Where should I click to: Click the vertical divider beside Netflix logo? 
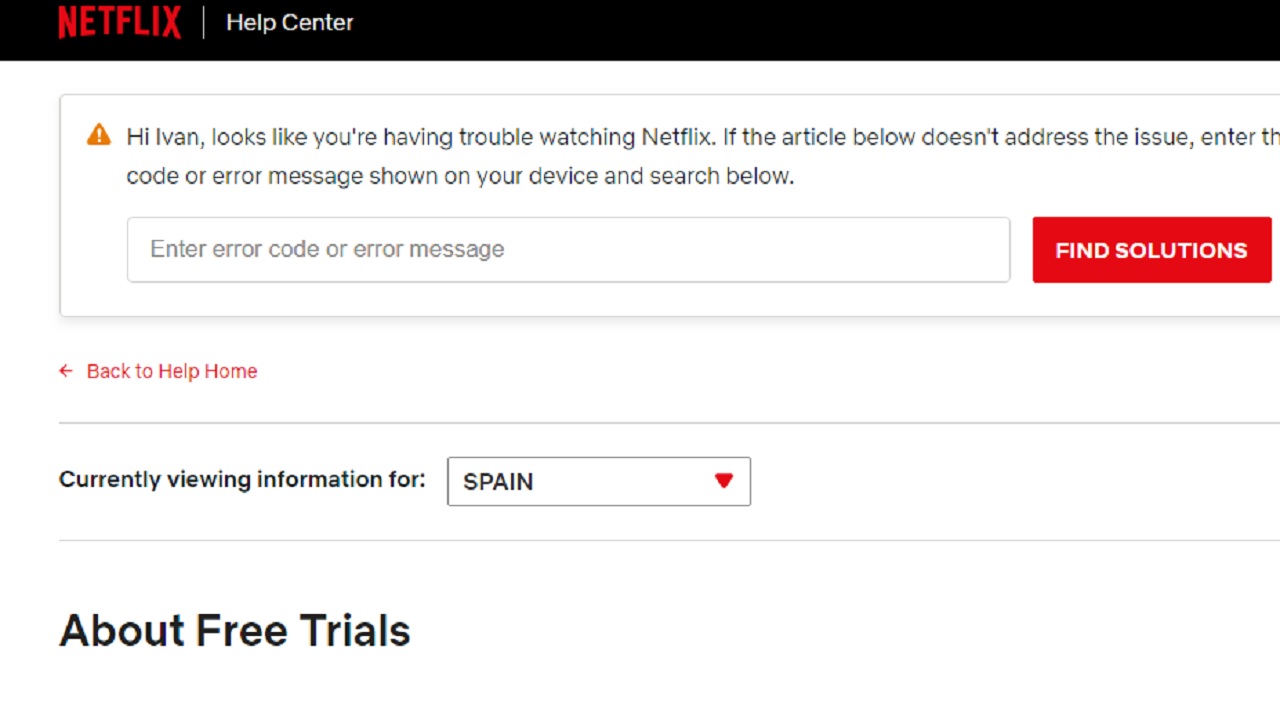(x=204, y=22)
